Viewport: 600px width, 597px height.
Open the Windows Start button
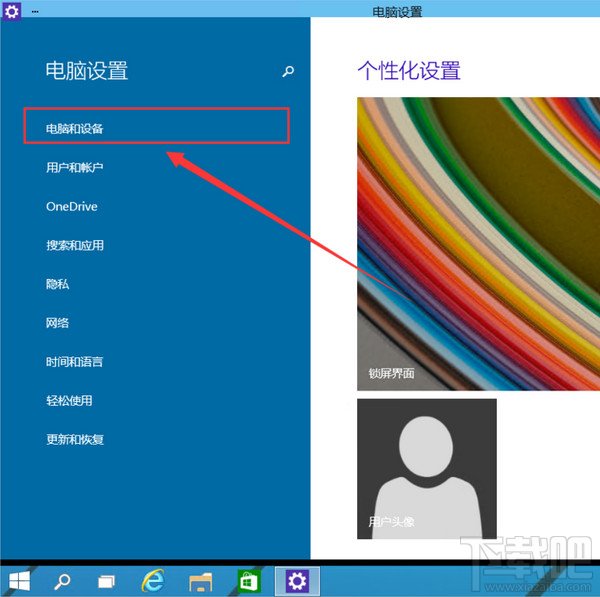pos(19,580)
